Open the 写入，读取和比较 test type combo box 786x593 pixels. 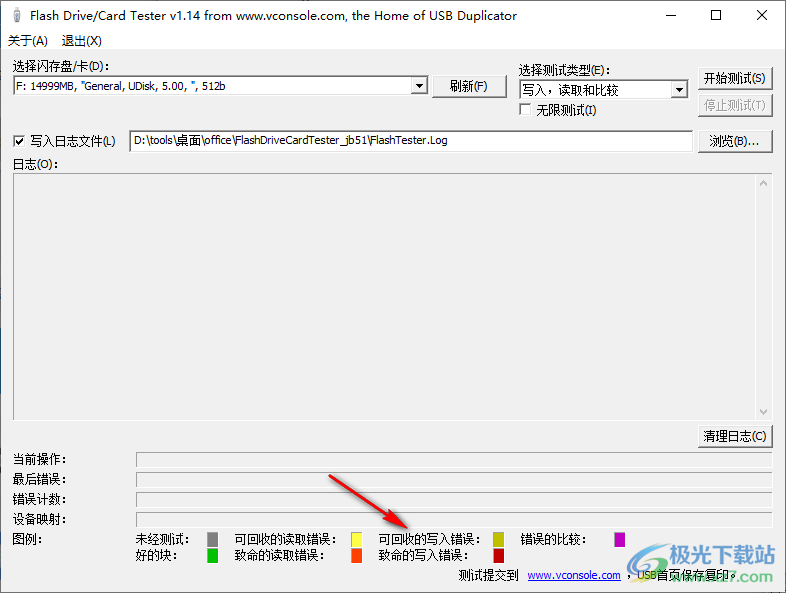[603, 90]
